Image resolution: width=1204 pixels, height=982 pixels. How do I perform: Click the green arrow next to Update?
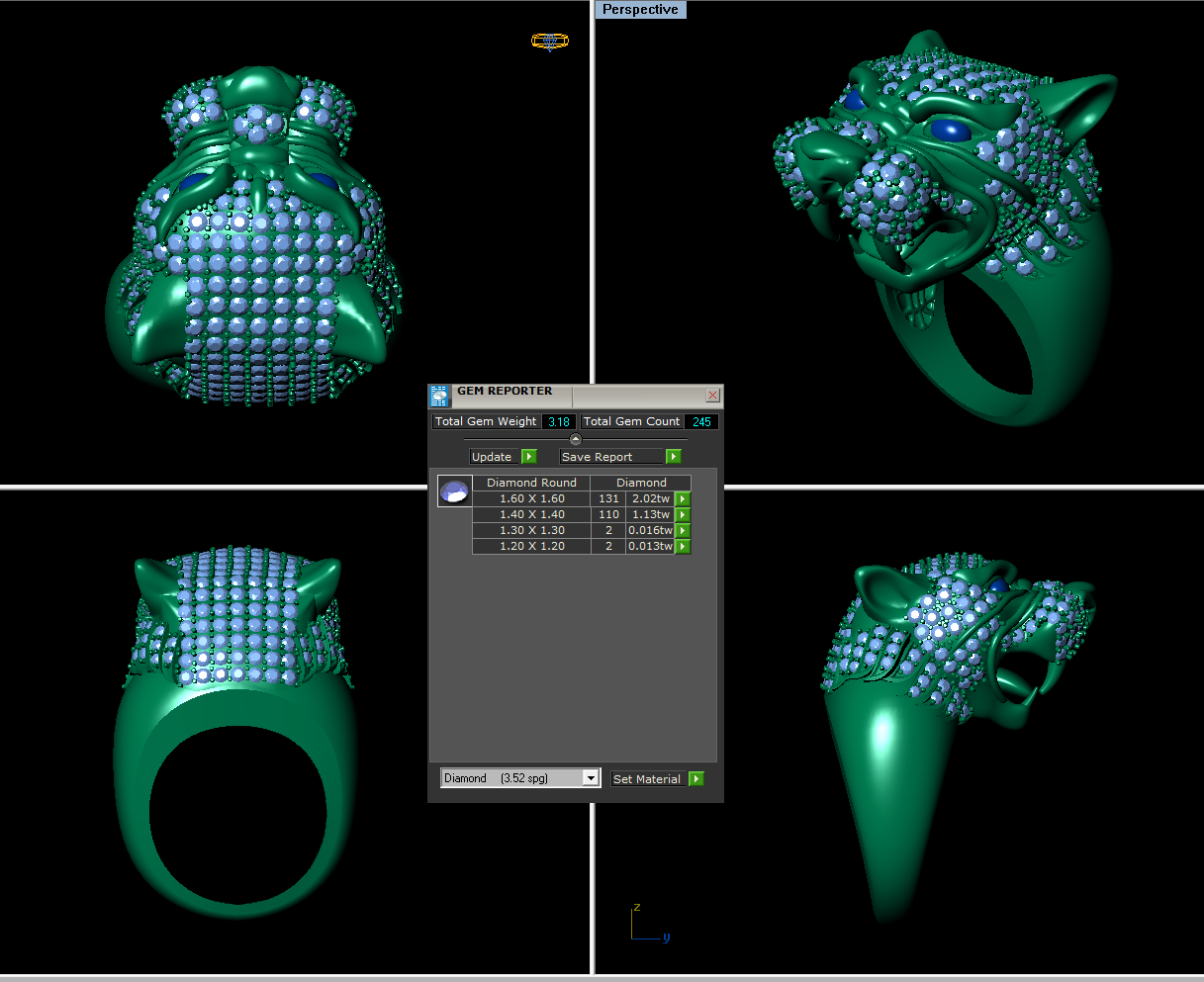point(529,457)
